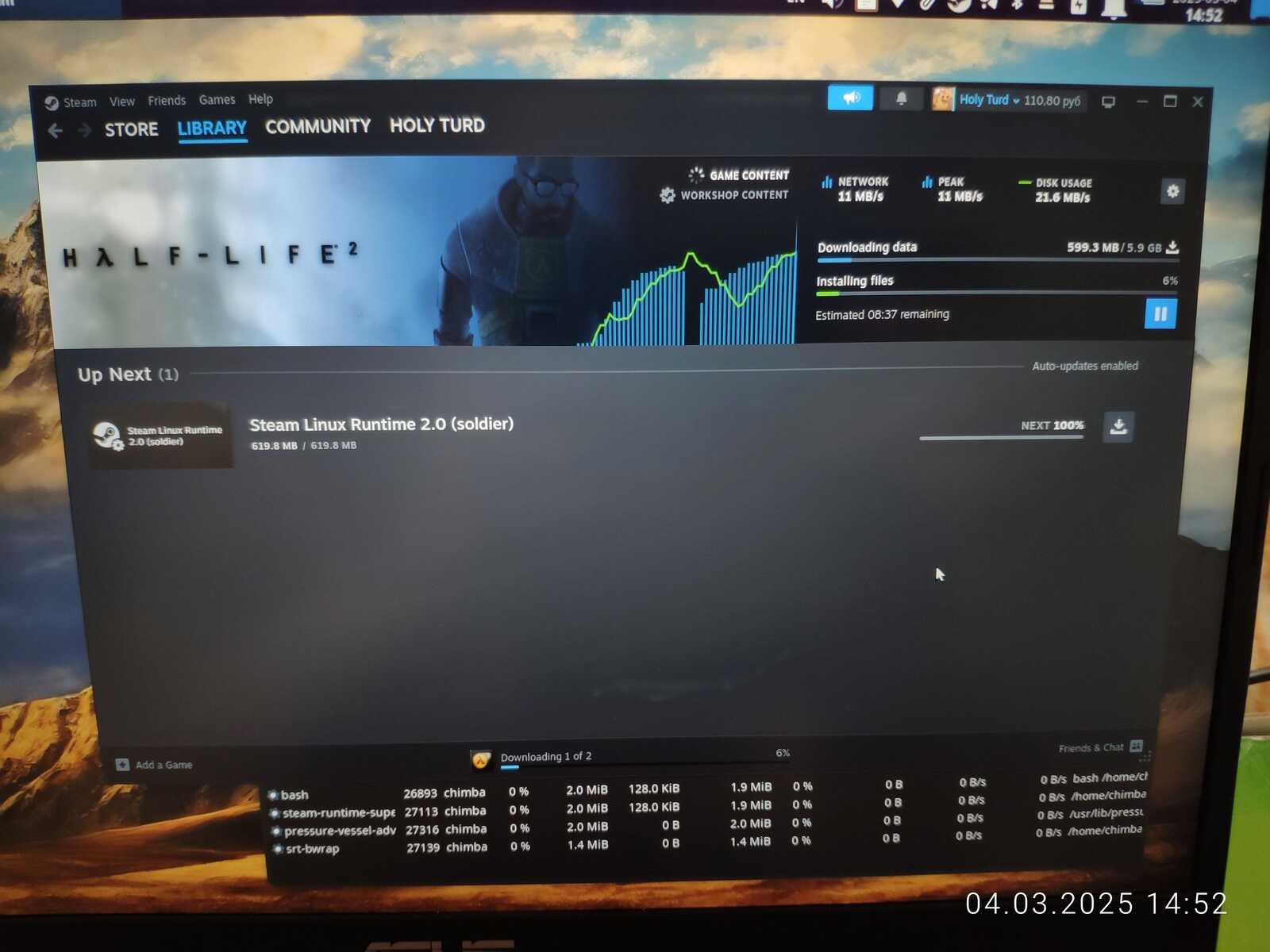1270x952 pixels.
Task: Click the NETWORK 11 MB/s statistic
Action: coord(856,189)
